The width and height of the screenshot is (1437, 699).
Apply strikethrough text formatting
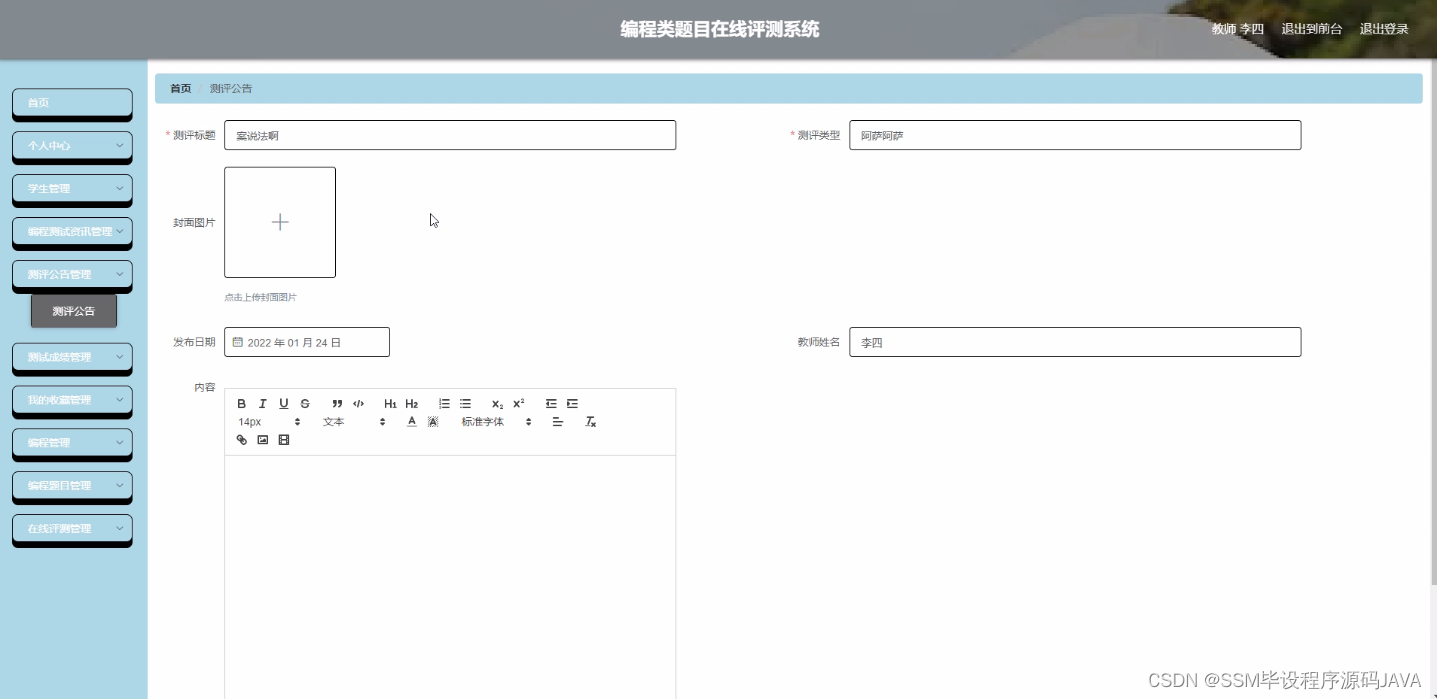pos(306,404)
